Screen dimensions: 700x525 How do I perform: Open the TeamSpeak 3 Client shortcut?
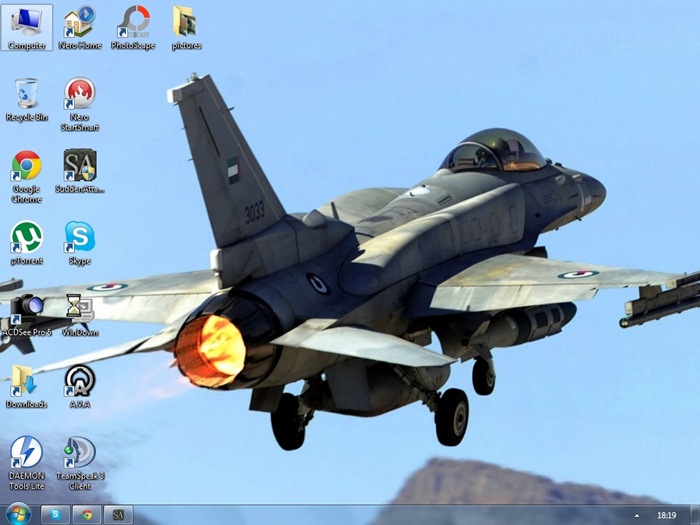coord(80,463)
